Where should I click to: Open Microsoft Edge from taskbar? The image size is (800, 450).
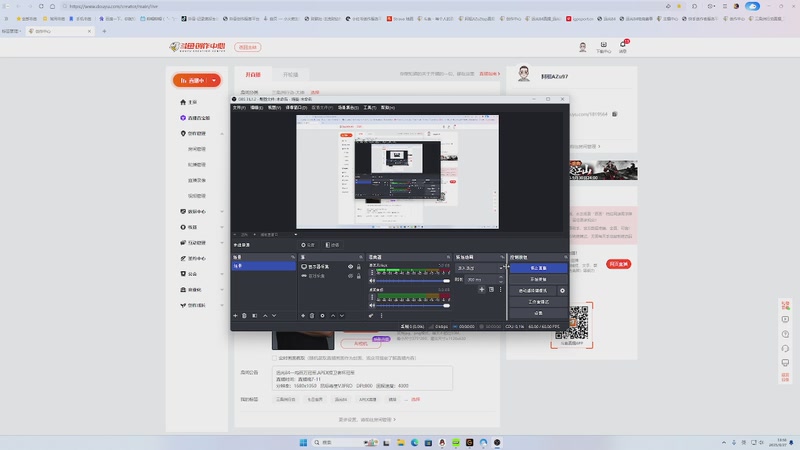pos(414,442)
